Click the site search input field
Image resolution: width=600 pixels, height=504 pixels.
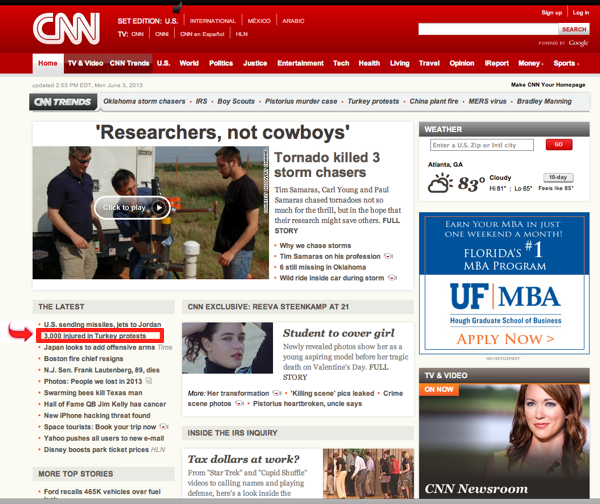click(x=488, y=29)
